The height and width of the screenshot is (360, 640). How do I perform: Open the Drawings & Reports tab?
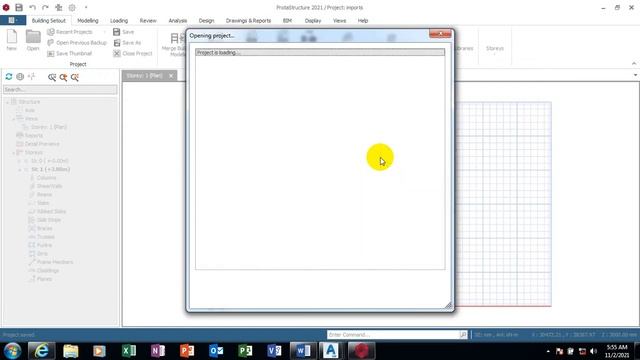tap(248, 20)
